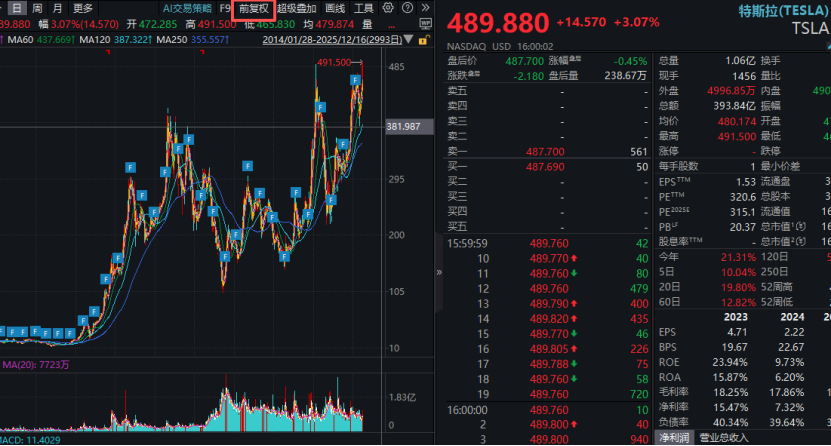Screen dimensions: 831x446
Task: Open chart settings gear icon
Action: pyautogui.click(x=388, y=8)
